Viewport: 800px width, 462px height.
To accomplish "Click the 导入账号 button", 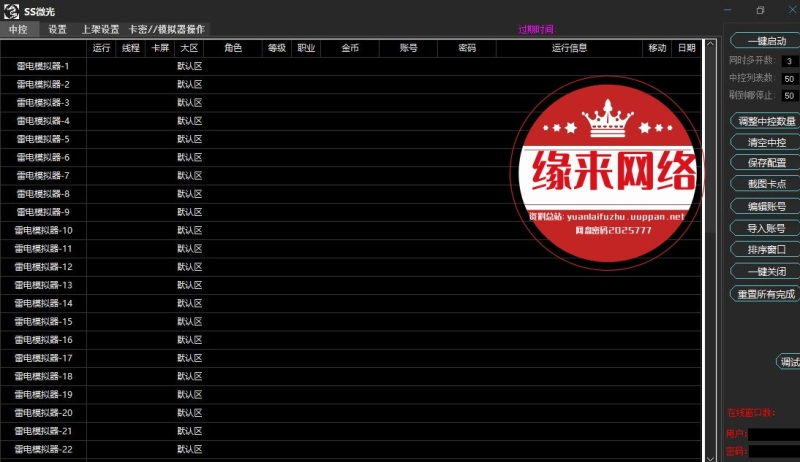I will click(x=766, y=228).
